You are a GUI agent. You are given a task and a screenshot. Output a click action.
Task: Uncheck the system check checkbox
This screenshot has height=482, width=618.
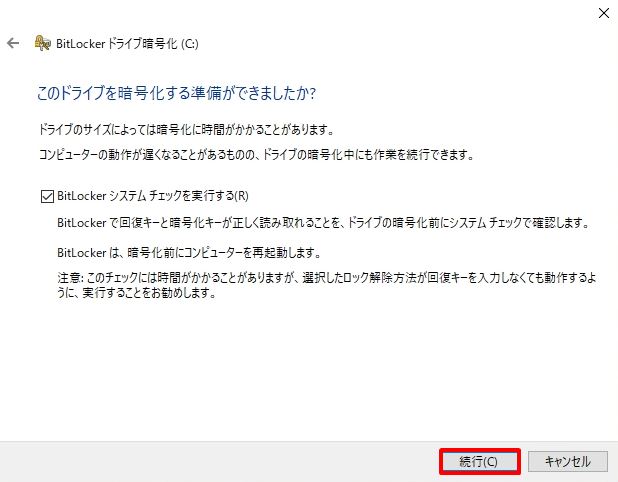pos(47,196)
